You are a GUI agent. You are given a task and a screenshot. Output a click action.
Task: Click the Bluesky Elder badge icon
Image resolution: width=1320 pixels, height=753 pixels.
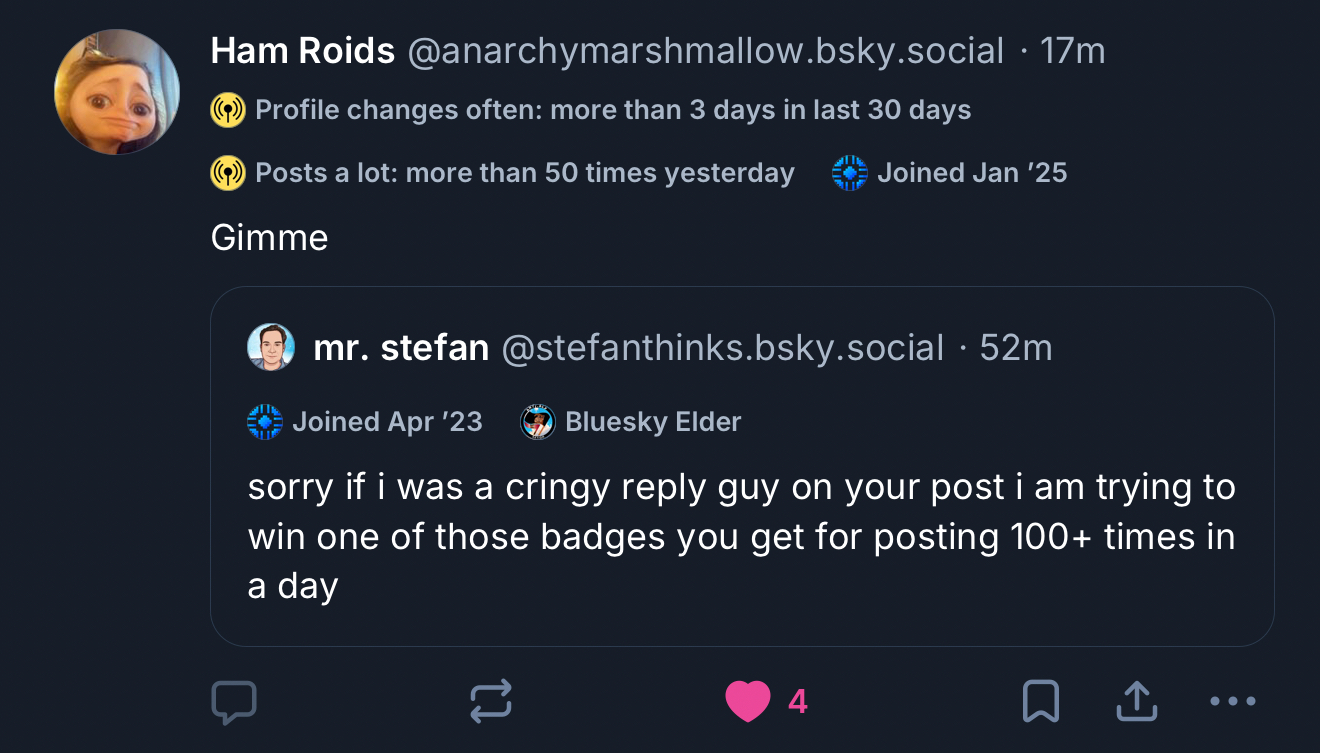click(538, 422)
